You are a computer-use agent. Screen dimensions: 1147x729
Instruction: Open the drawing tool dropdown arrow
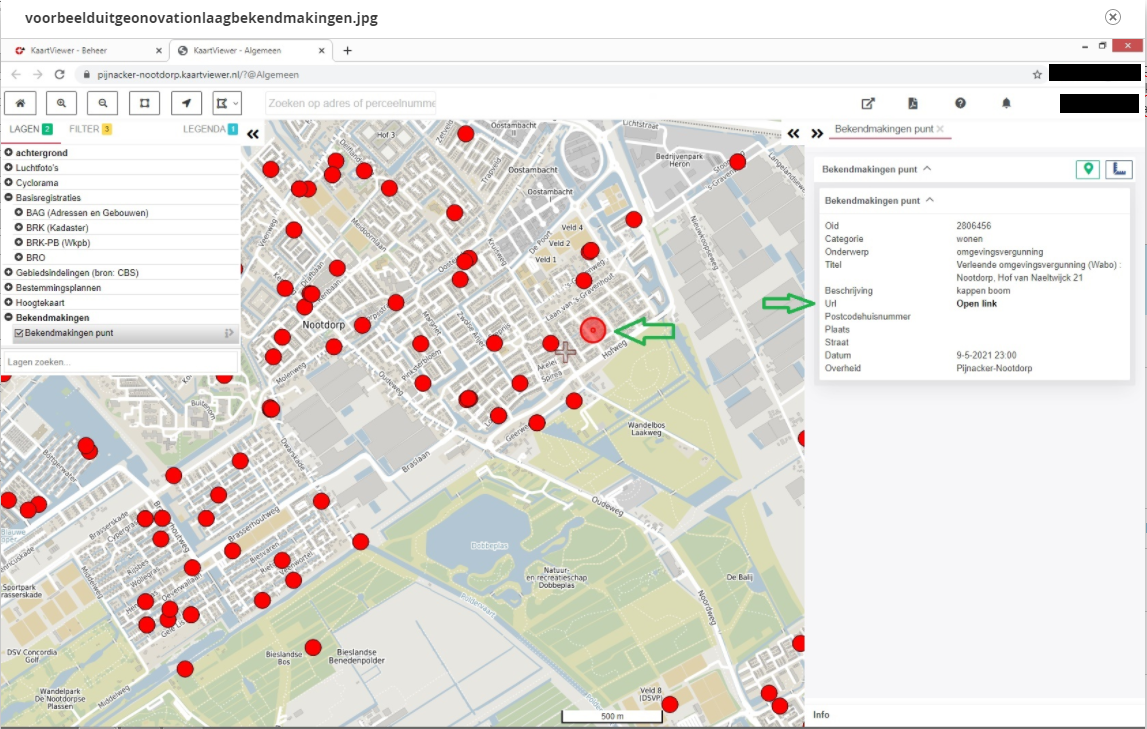coord(236,103)
